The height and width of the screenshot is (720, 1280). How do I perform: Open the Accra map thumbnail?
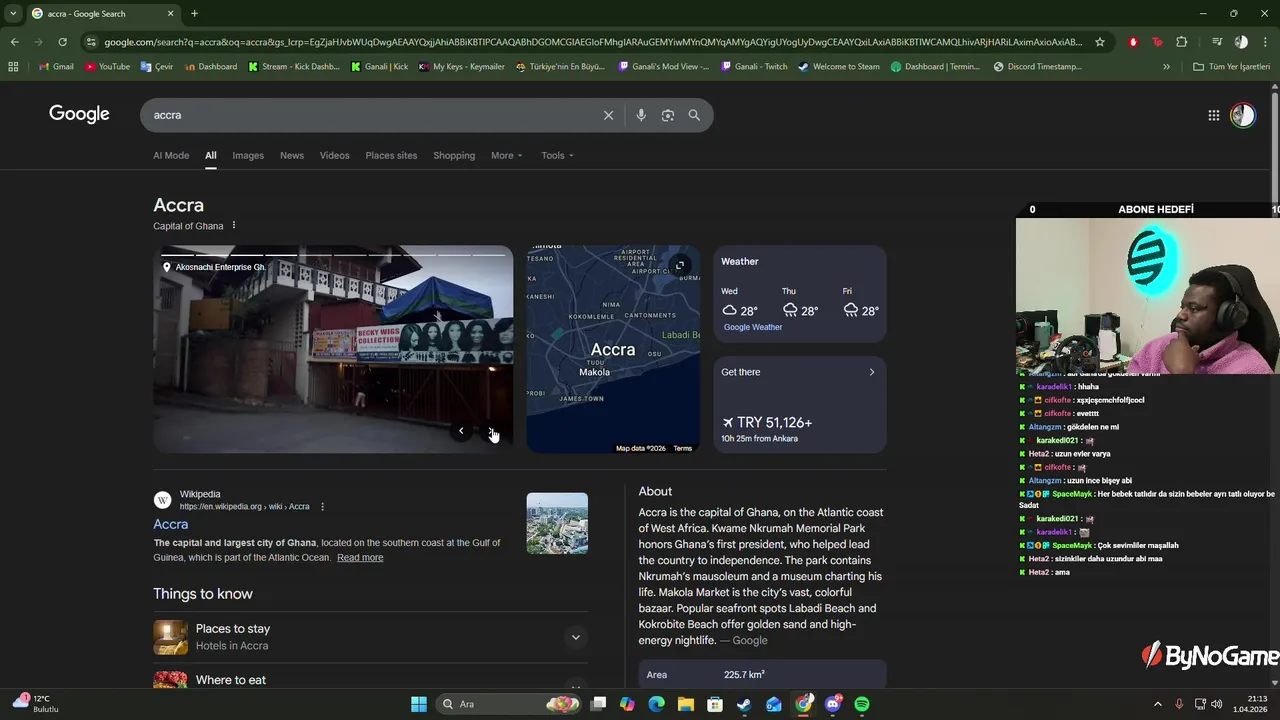pos(613,349)
